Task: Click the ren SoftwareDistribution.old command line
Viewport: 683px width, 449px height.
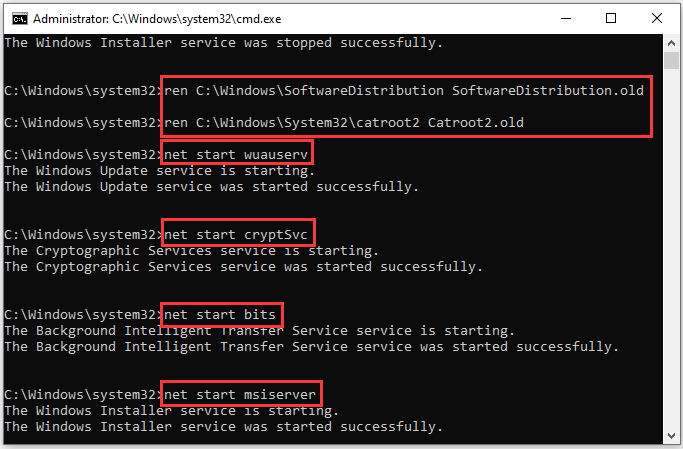Action: (x=406, y=91)
